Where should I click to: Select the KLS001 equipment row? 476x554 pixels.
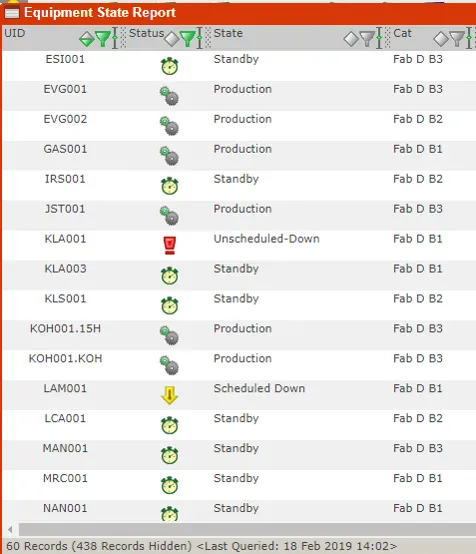pos(239,305)
